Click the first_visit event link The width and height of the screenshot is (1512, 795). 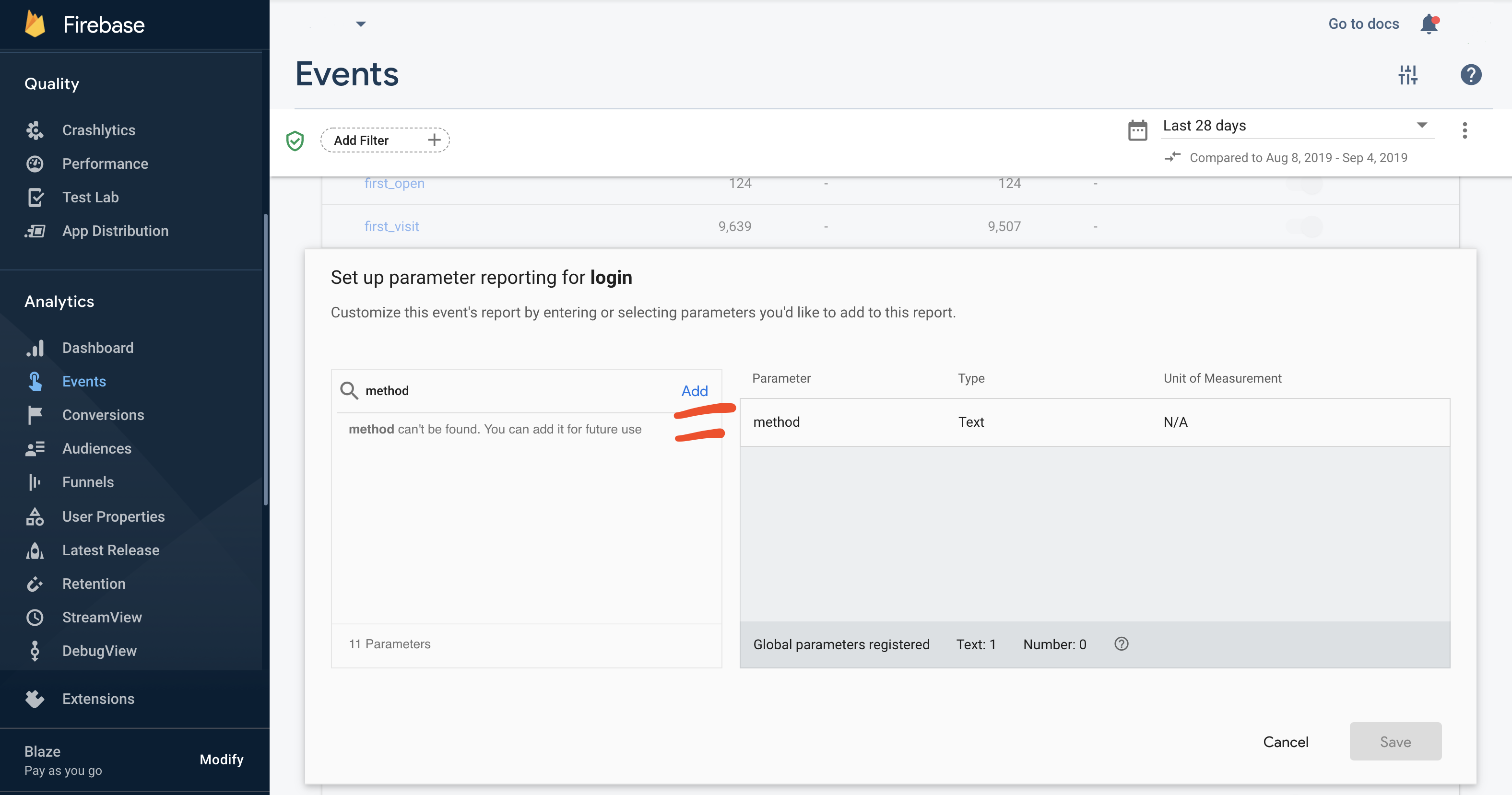[x=392, y=226]
